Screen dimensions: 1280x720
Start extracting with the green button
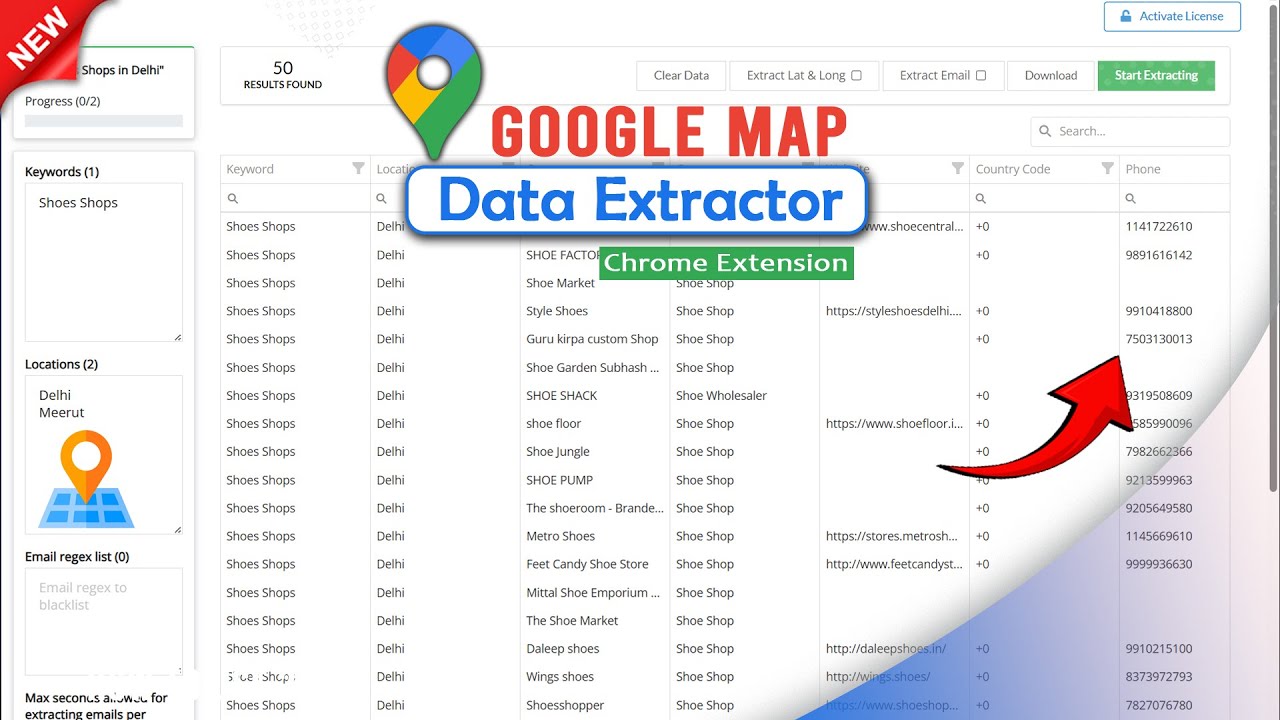click(1156, 75)
